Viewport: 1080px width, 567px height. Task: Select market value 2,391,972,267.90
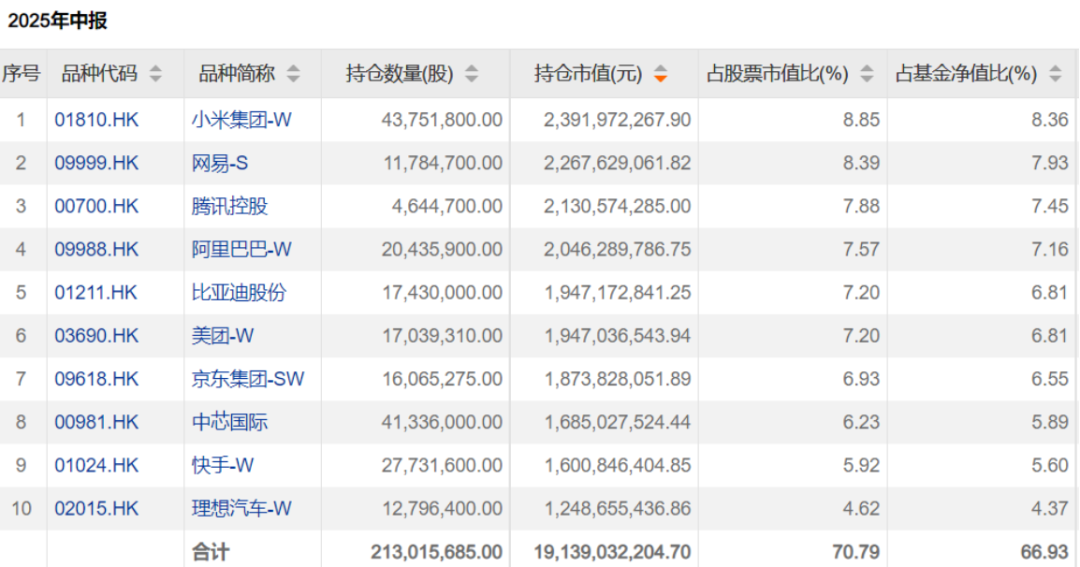coord(617,120)
